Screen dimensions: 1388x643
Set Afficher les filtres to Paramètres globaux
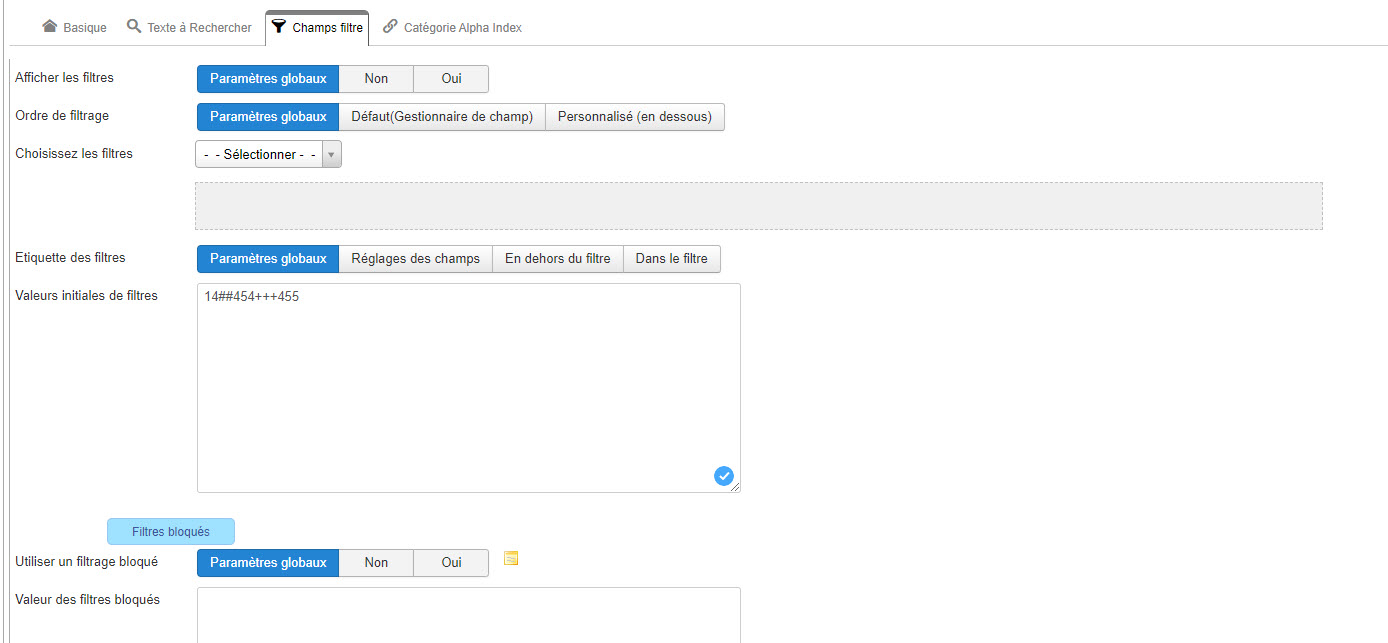(x=268, y=79)
